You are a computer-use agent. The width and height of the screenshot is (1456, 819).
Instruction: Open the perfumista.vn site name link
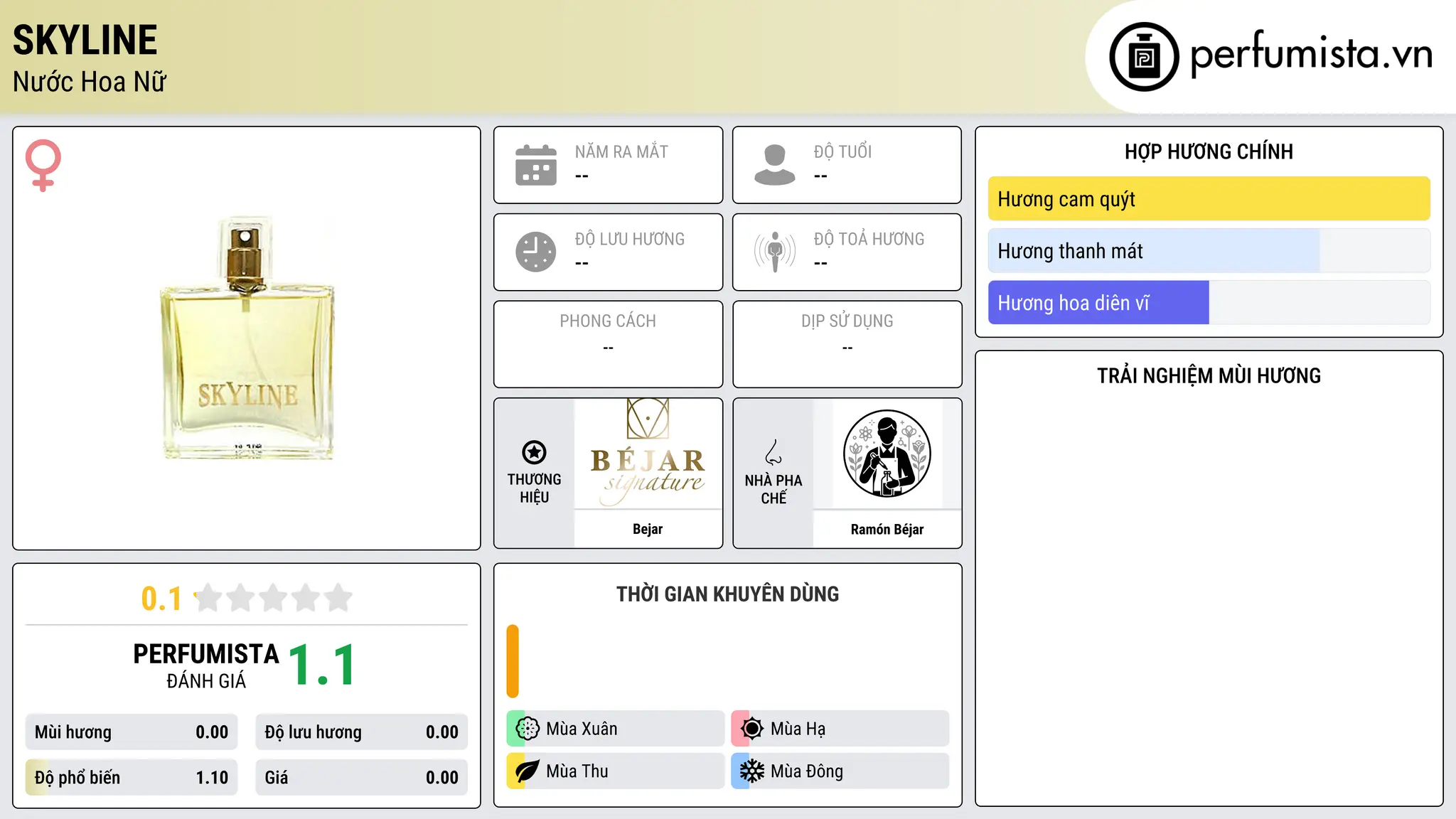tap(1312, 54)
